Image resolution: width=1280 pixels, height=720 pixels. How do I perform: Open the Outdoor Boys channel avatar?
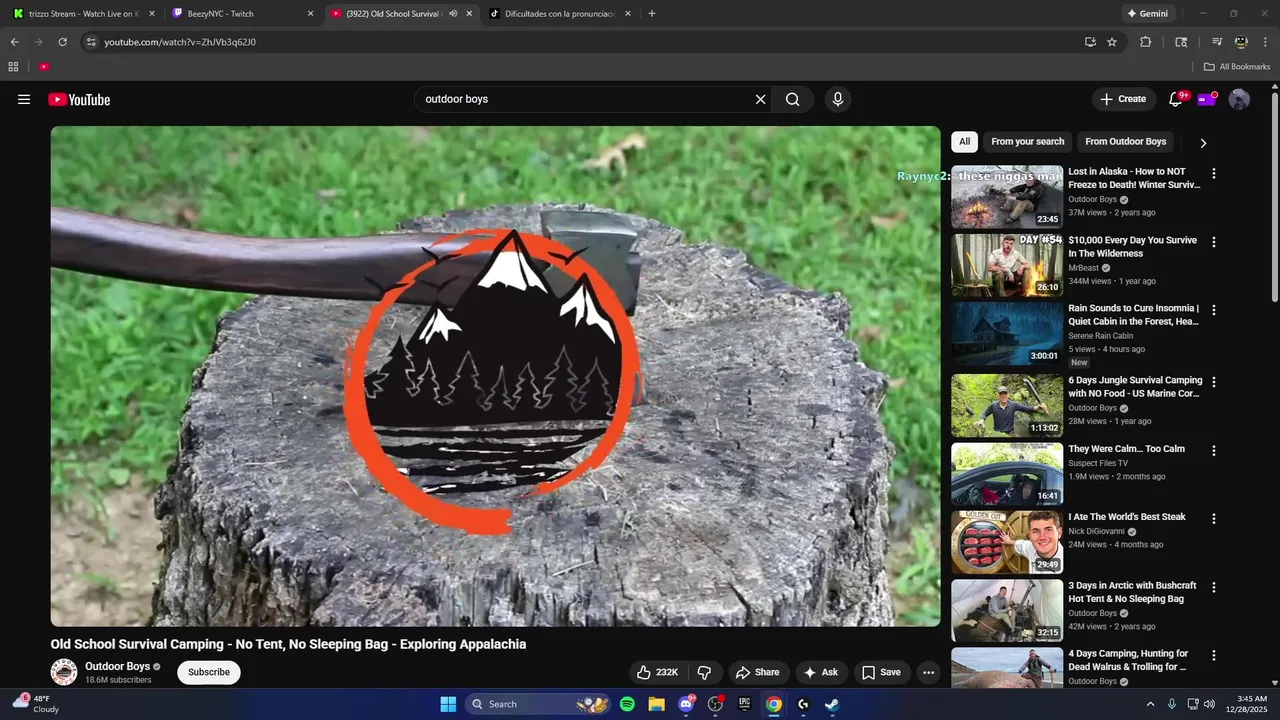pyautogui.click(x=64, y=672)
